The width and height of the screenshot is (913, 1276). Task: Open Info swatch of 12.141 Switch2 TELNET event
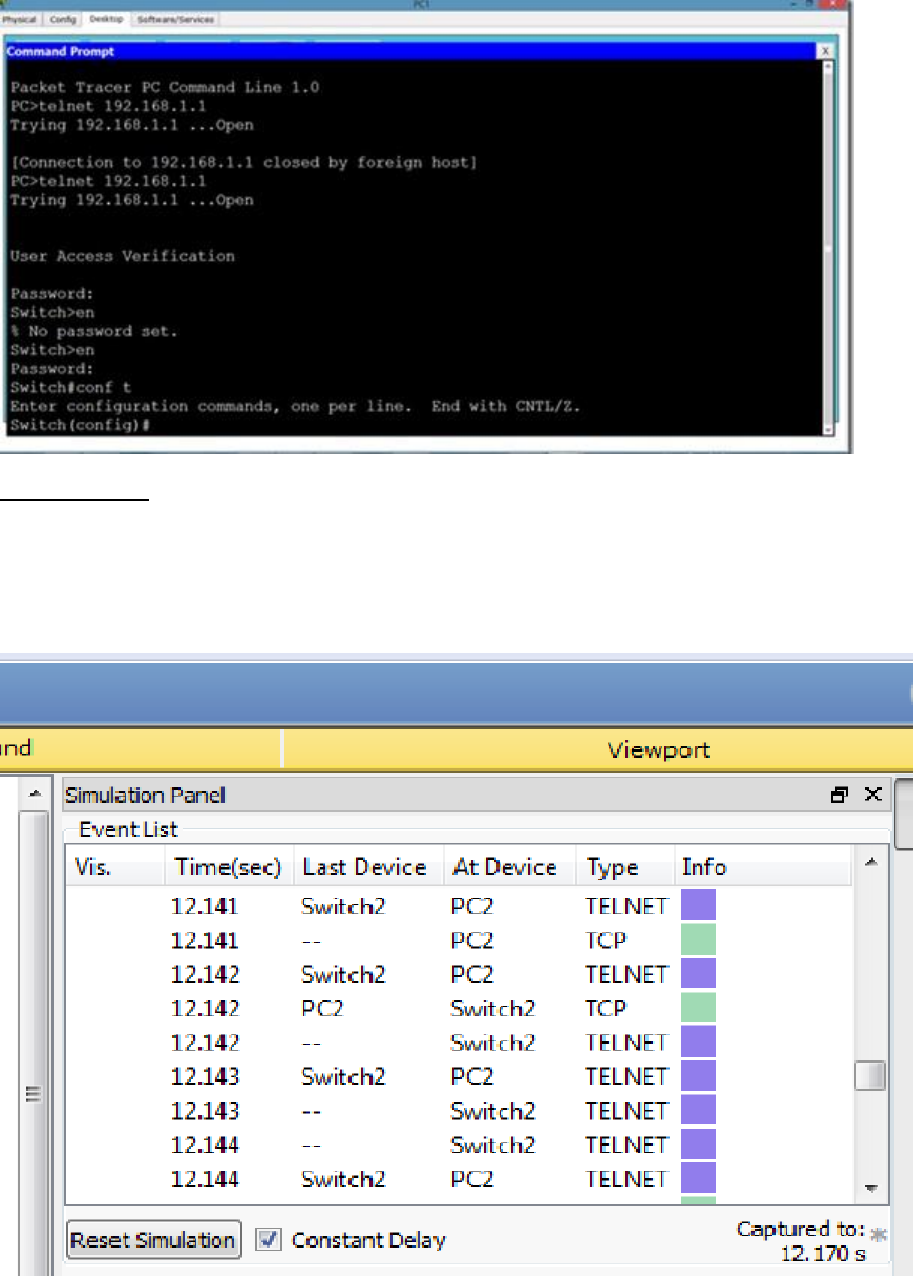tap(698, 906)
